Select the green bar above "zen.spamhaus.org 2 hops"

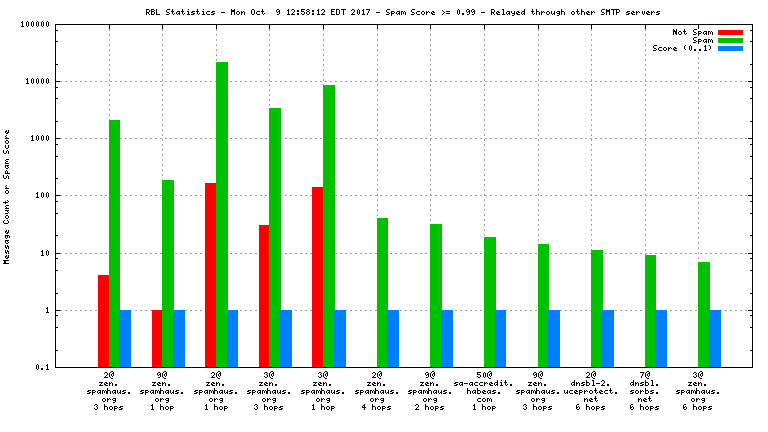436,295
